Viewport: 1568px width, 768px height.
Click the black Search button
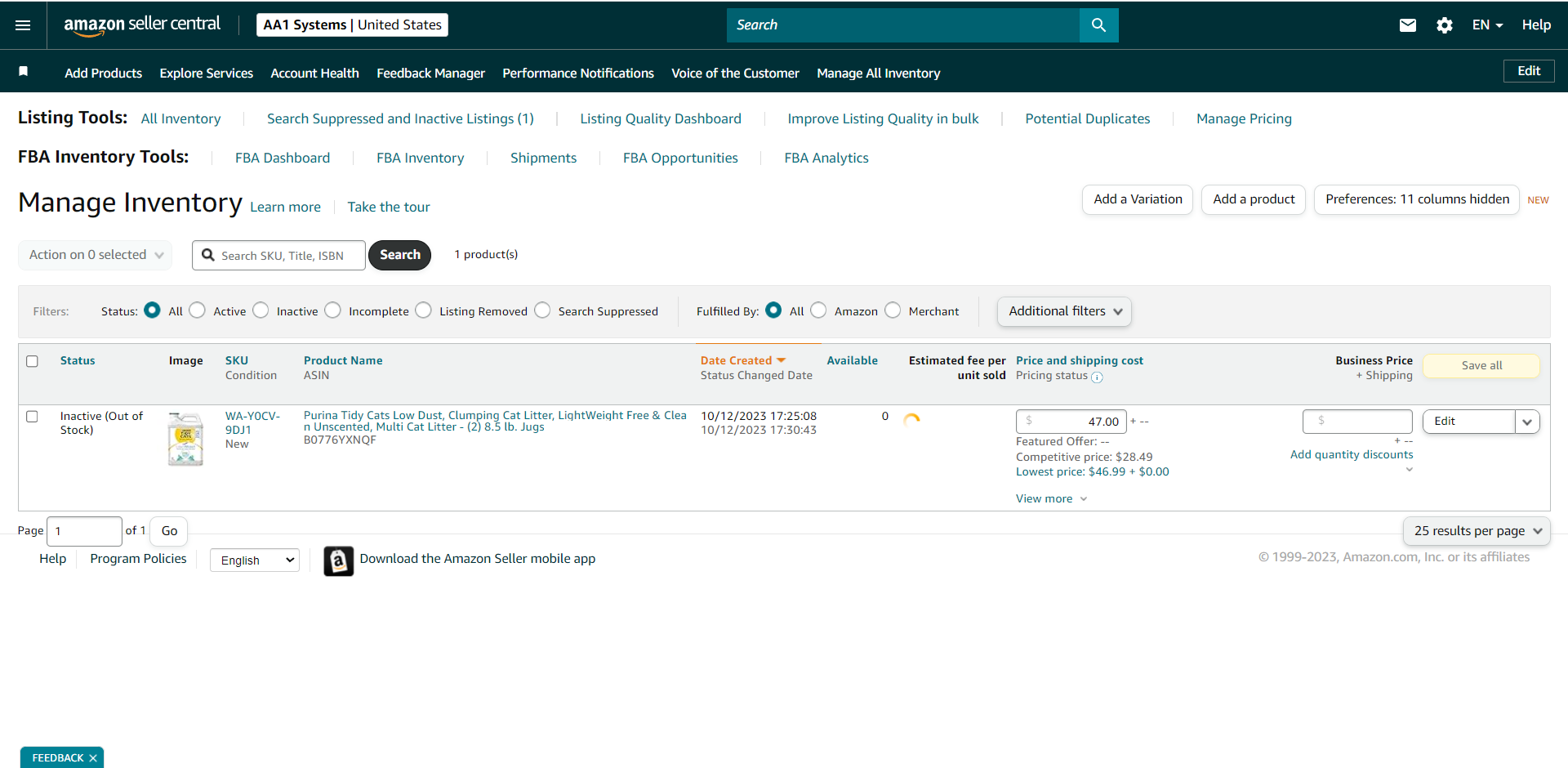[400, 255]
